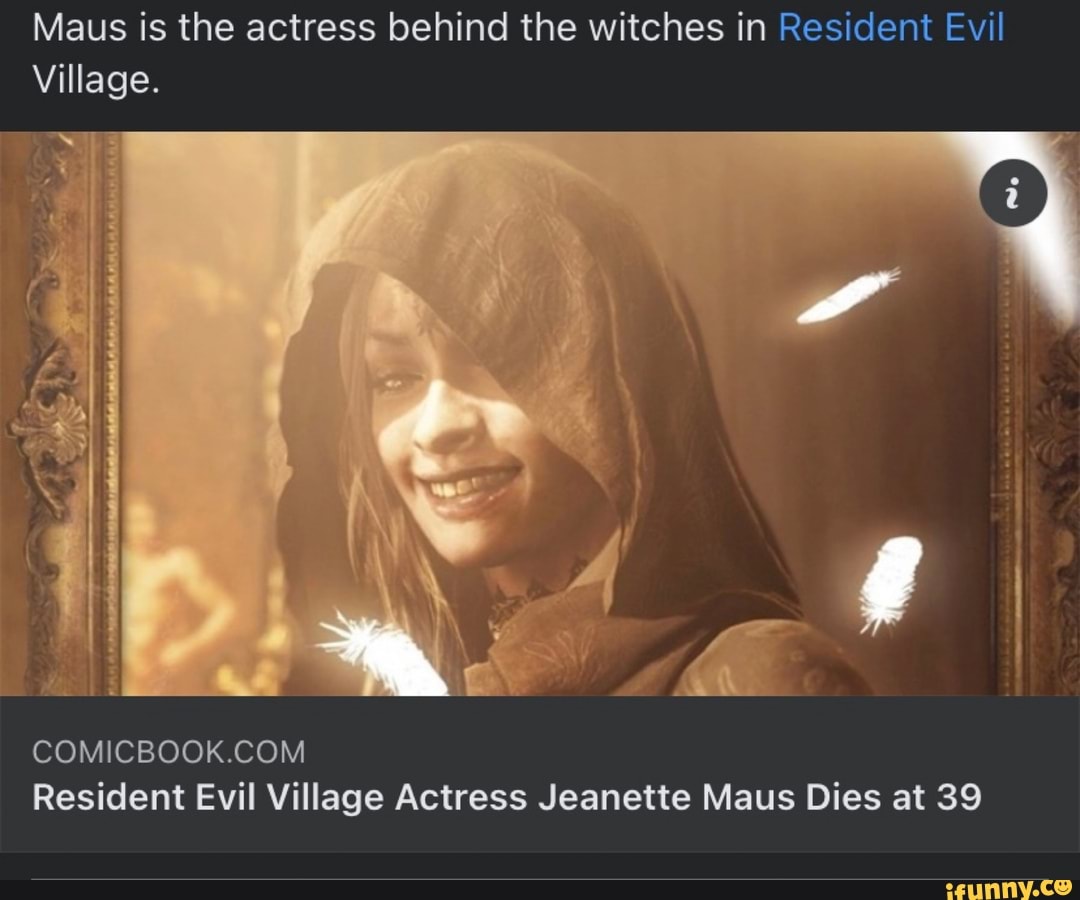This screenshot has height=900, width=1080.
Task: Click the white feather near the info icon
Action: pyautogui.click(x=849, y=295)
